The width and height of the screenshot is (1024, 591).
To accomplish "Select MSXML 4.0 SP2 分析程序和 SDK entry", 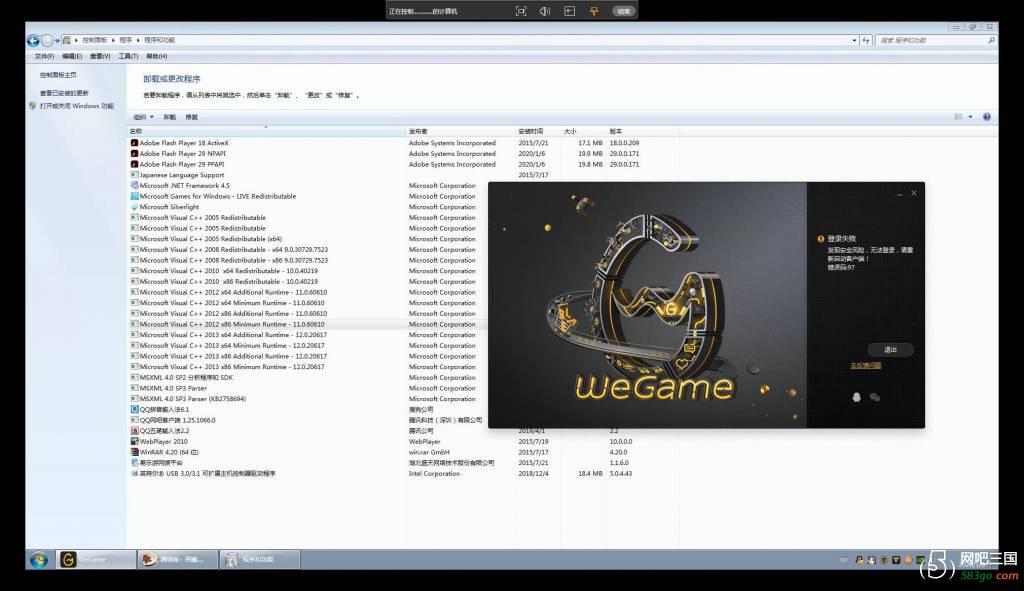I will point(185,377).
